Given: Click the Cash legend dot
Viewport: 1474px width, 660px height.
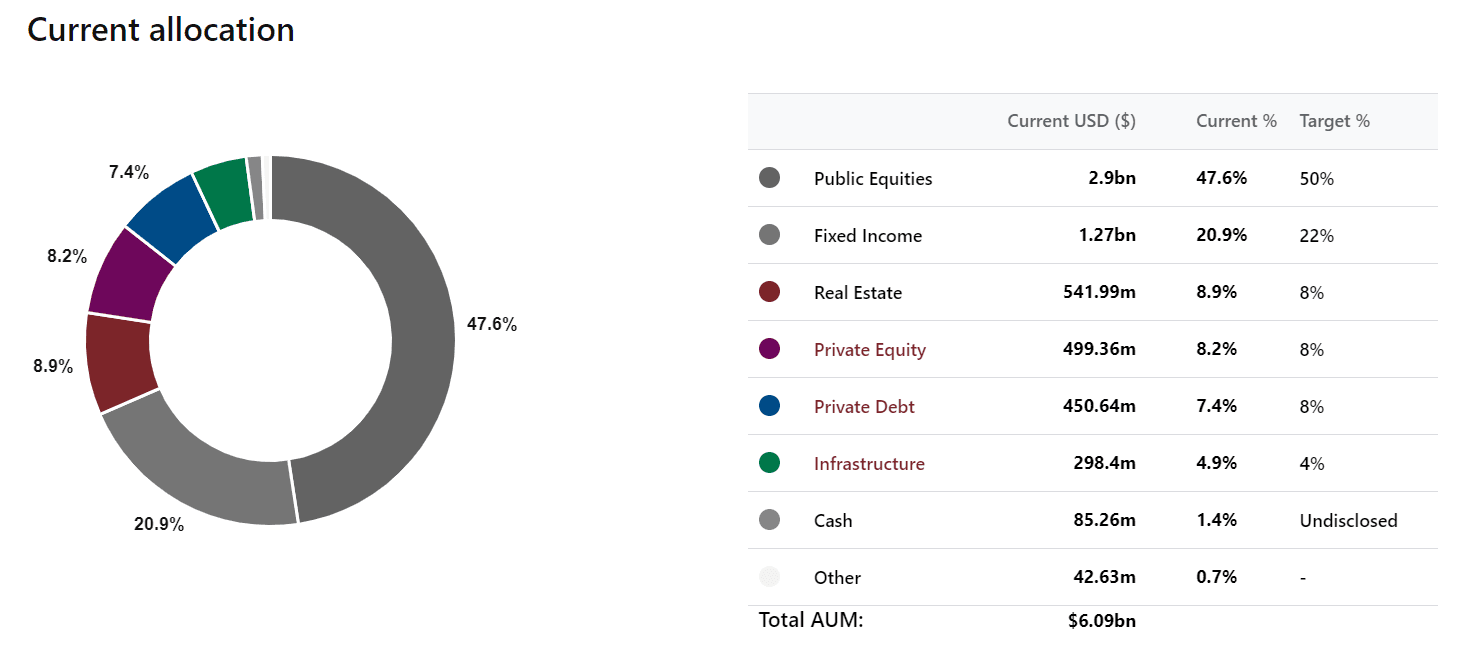Looking at the screenshot, I should point(770,520).
